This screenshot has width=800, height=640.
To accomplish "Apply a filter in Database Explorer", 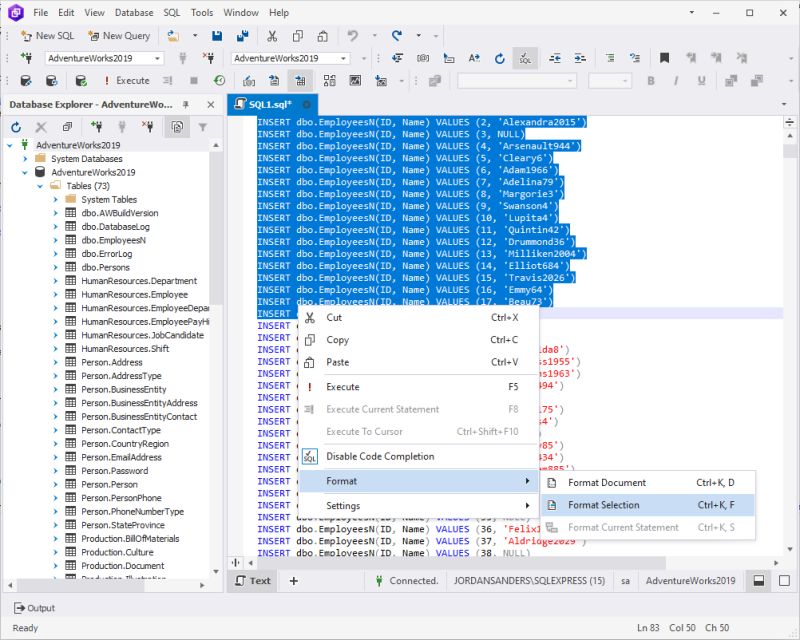I will [203, 126].
